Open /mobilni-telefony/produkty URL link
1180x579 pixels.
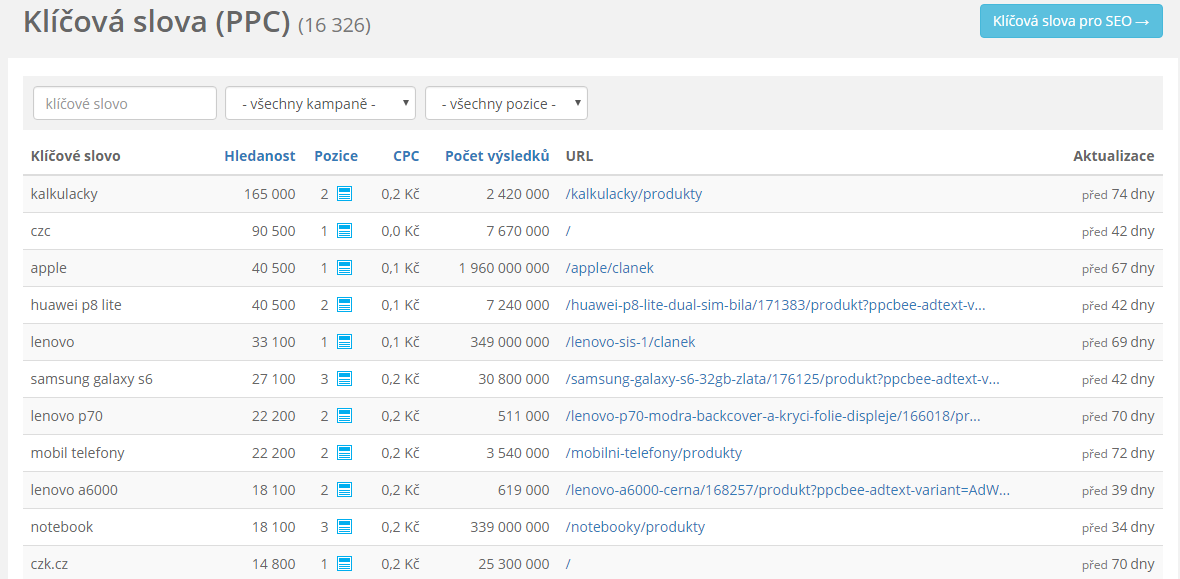(654, 453)
